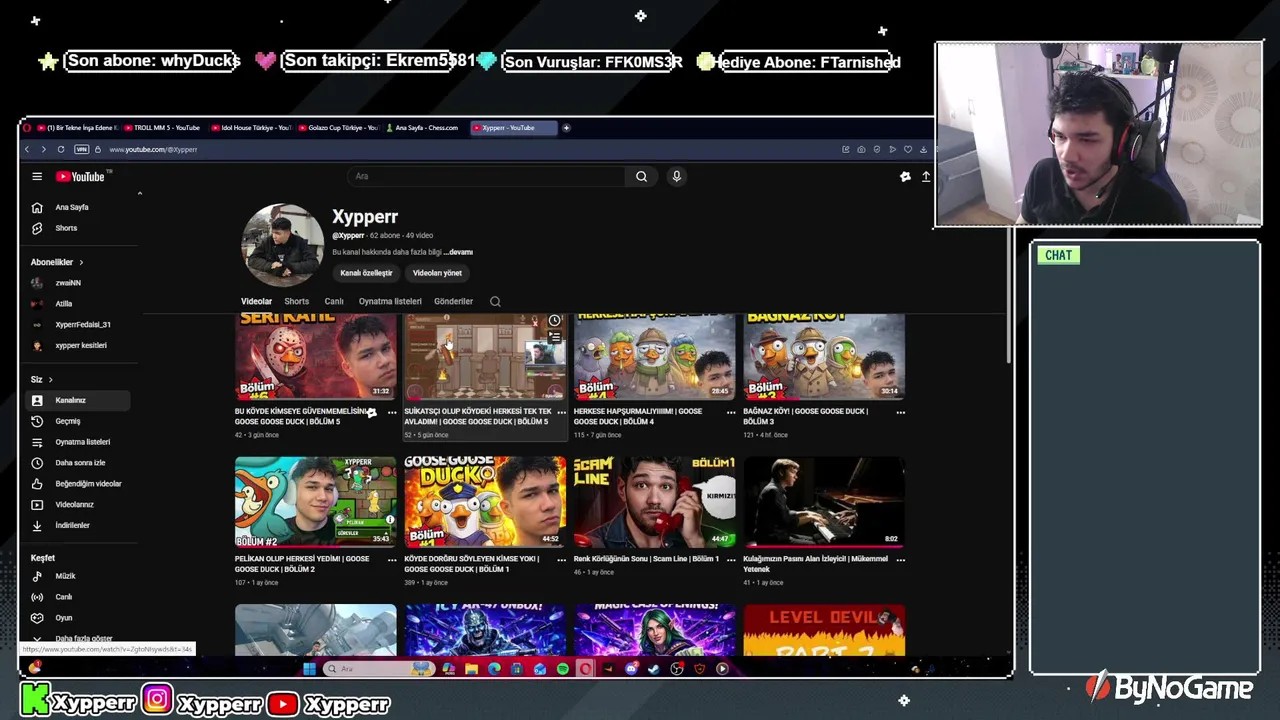The width and height of the screenshot is (1280, 720).
Task: Open File Explorer from the taskbar
Action: pos(471,669)
